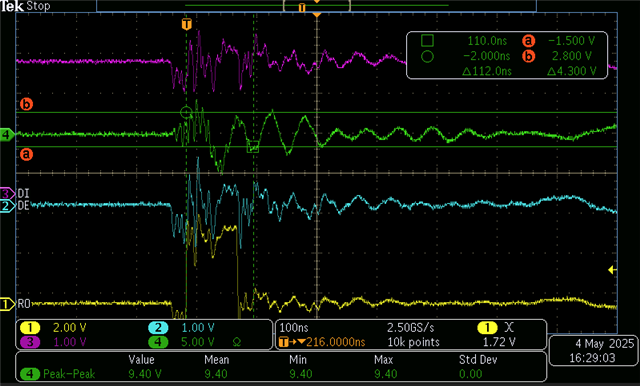Click channel 3 DI ground marker
The height and width of the screenshot is (386, 640).
pyautogui.click(x=7, y=193)
